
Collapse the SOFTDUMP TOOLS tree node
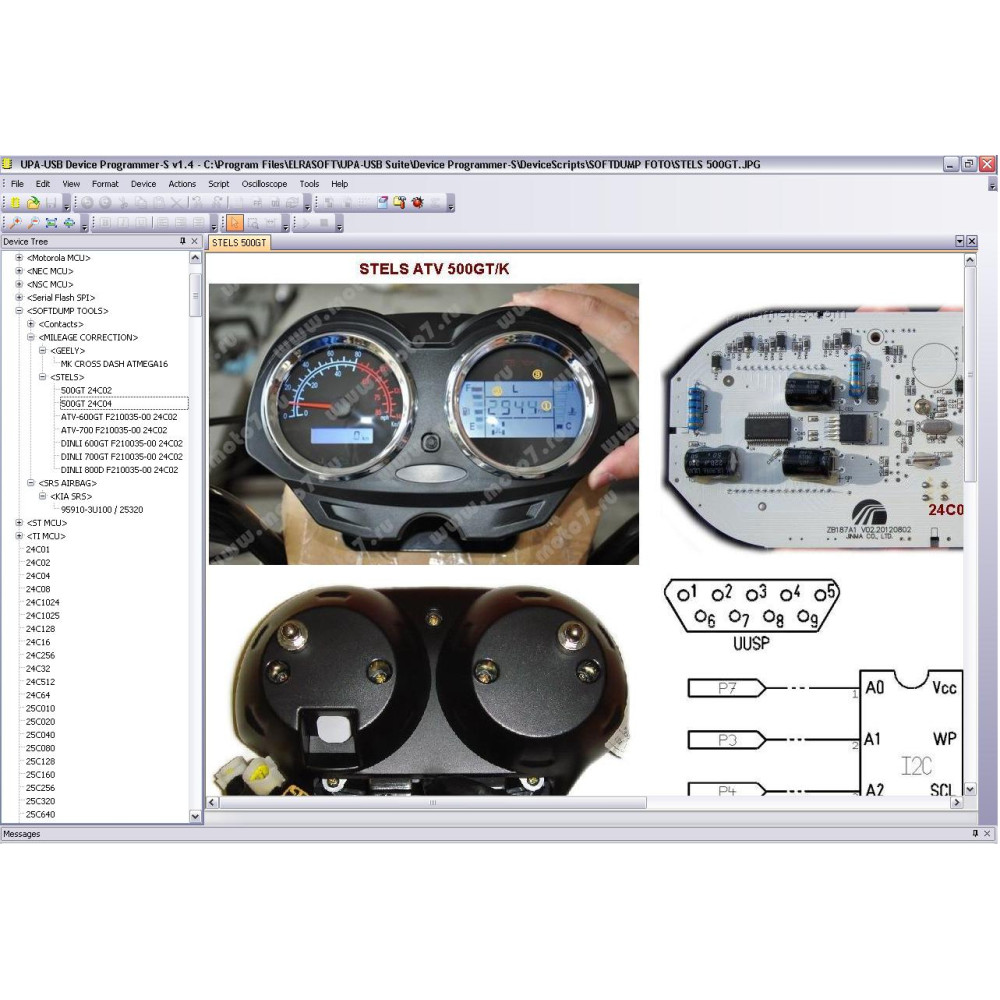coord(19,311)
